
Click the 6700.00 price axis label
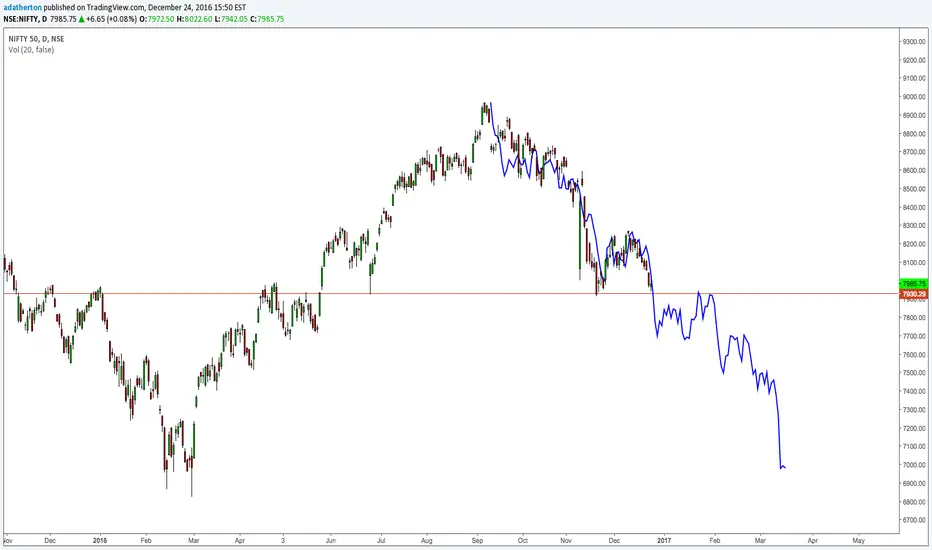pyautogui.click(x=914, y=520)
